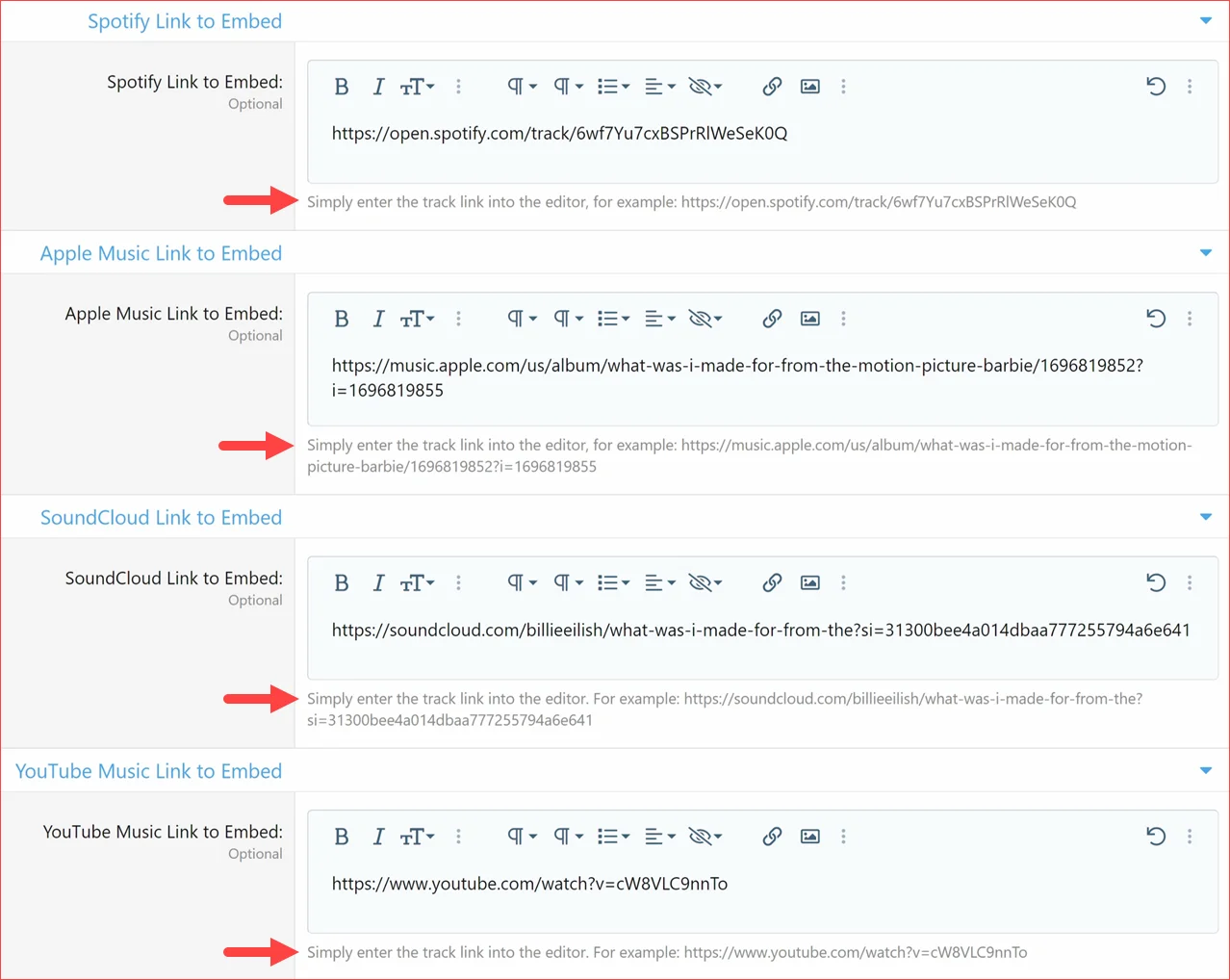Toggle bold in the YouTube Music editor

341,837
